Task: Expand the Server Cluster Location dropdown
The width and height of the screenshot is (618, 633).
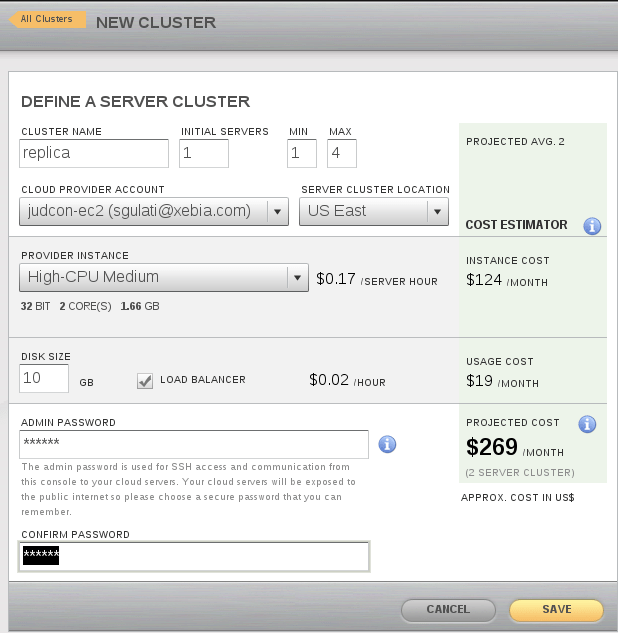Action: (x=374, y=211)
